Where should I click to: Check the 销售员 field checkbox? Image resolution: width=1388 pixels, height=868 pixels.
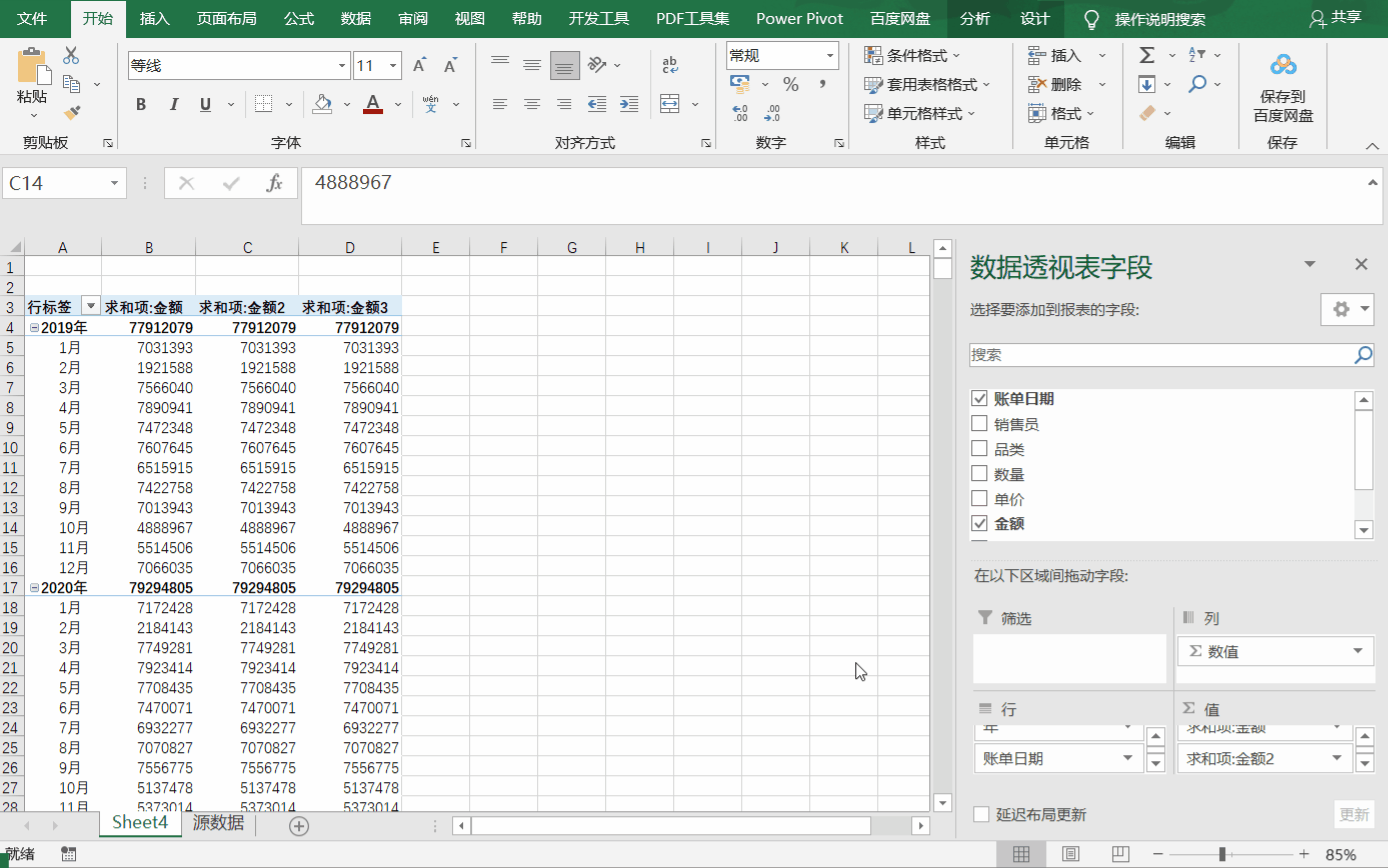tap(980, 424)
